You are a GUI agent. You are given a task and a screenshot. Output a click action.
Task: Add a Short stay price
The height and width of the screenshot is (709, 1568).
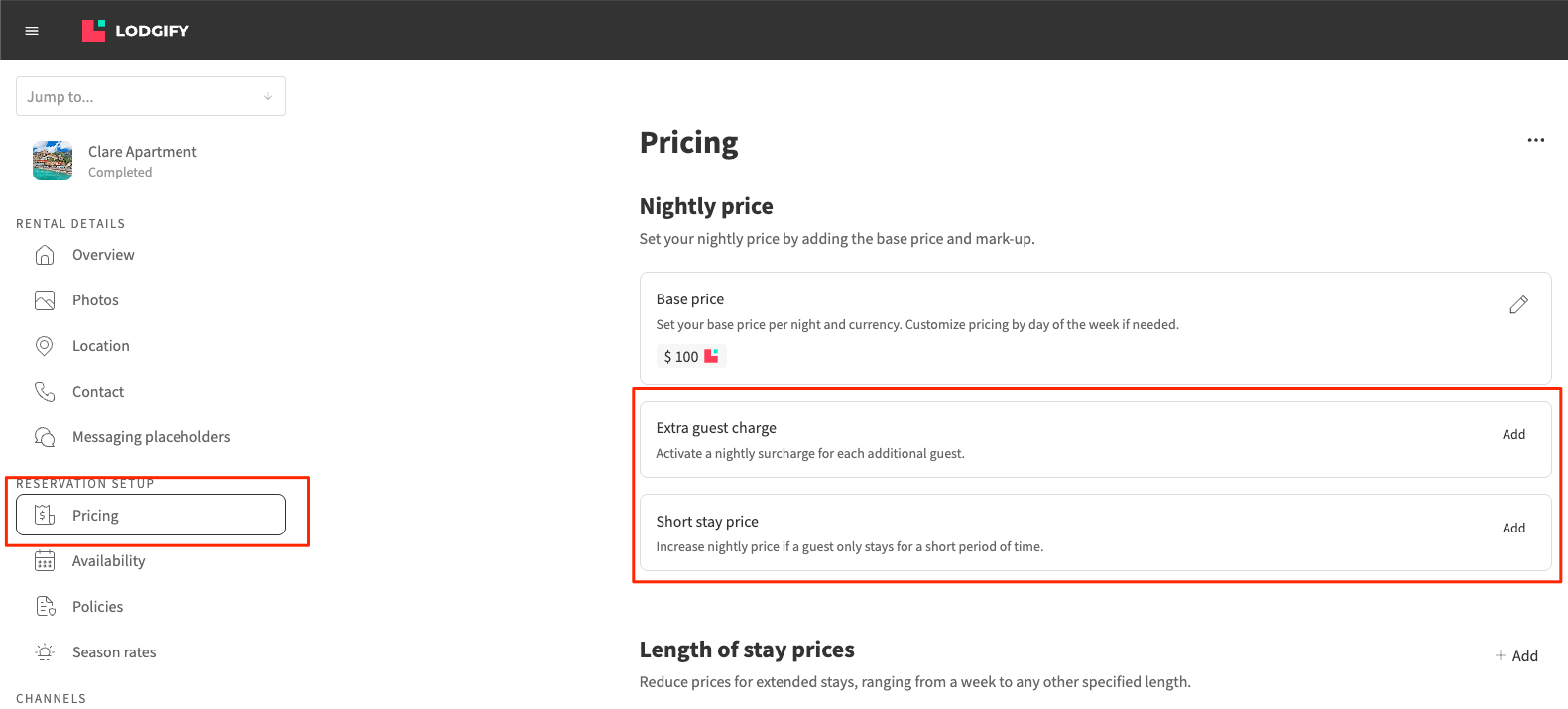tap(1513, 529)
